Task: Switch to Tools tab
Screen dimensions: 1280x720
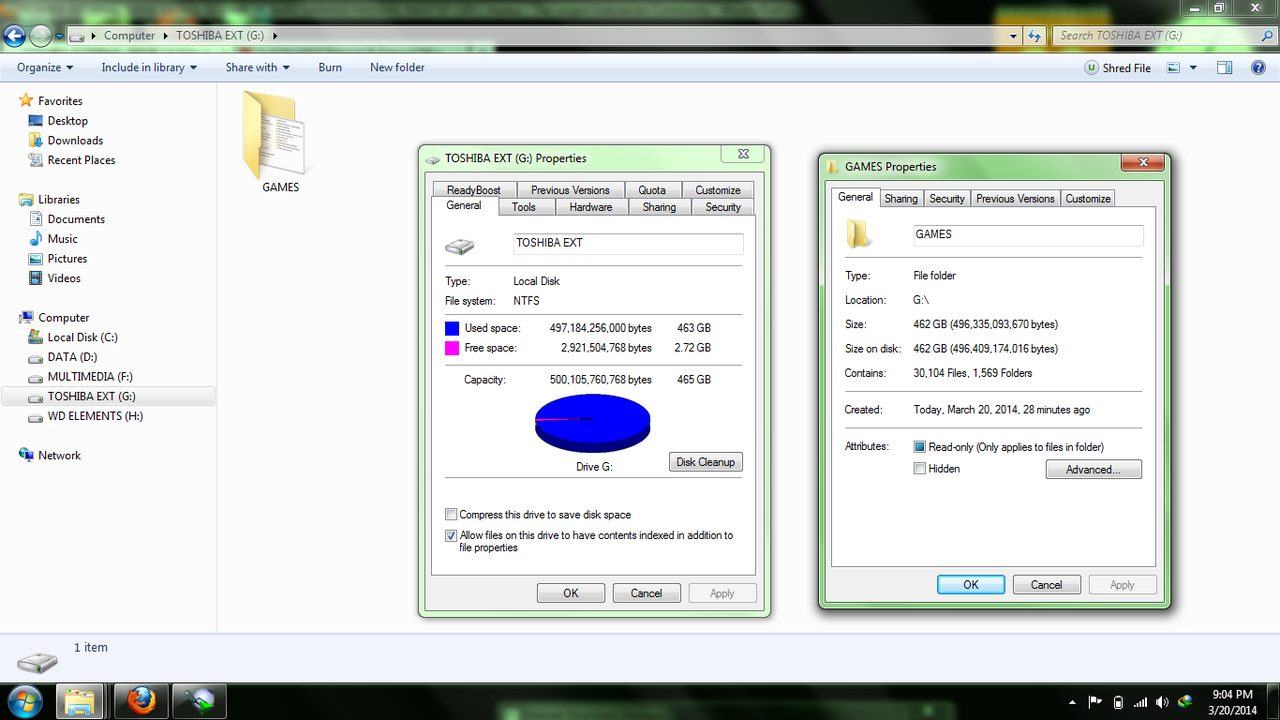Action: [524, 207]
